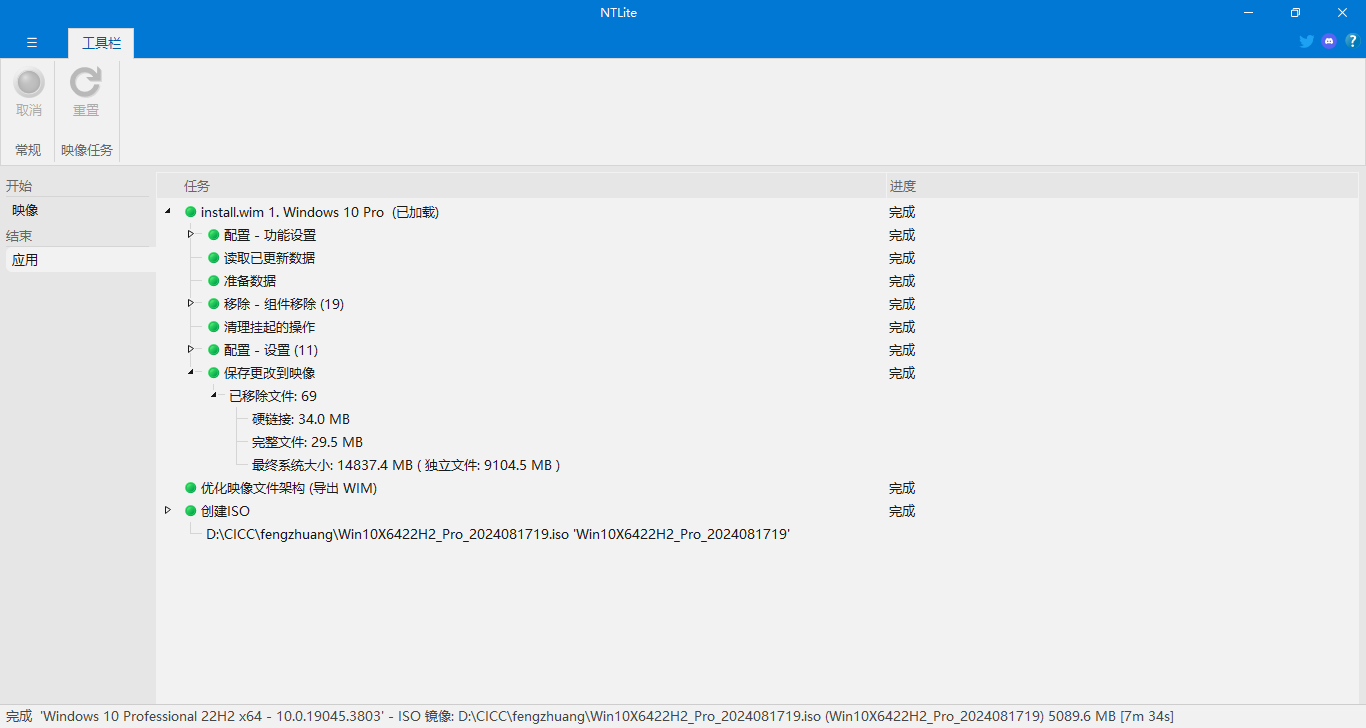1366x728 pixels.
Task: Select the 优化映像文件架构 (导出 WIM) row text
Action: tap(289, 488)
